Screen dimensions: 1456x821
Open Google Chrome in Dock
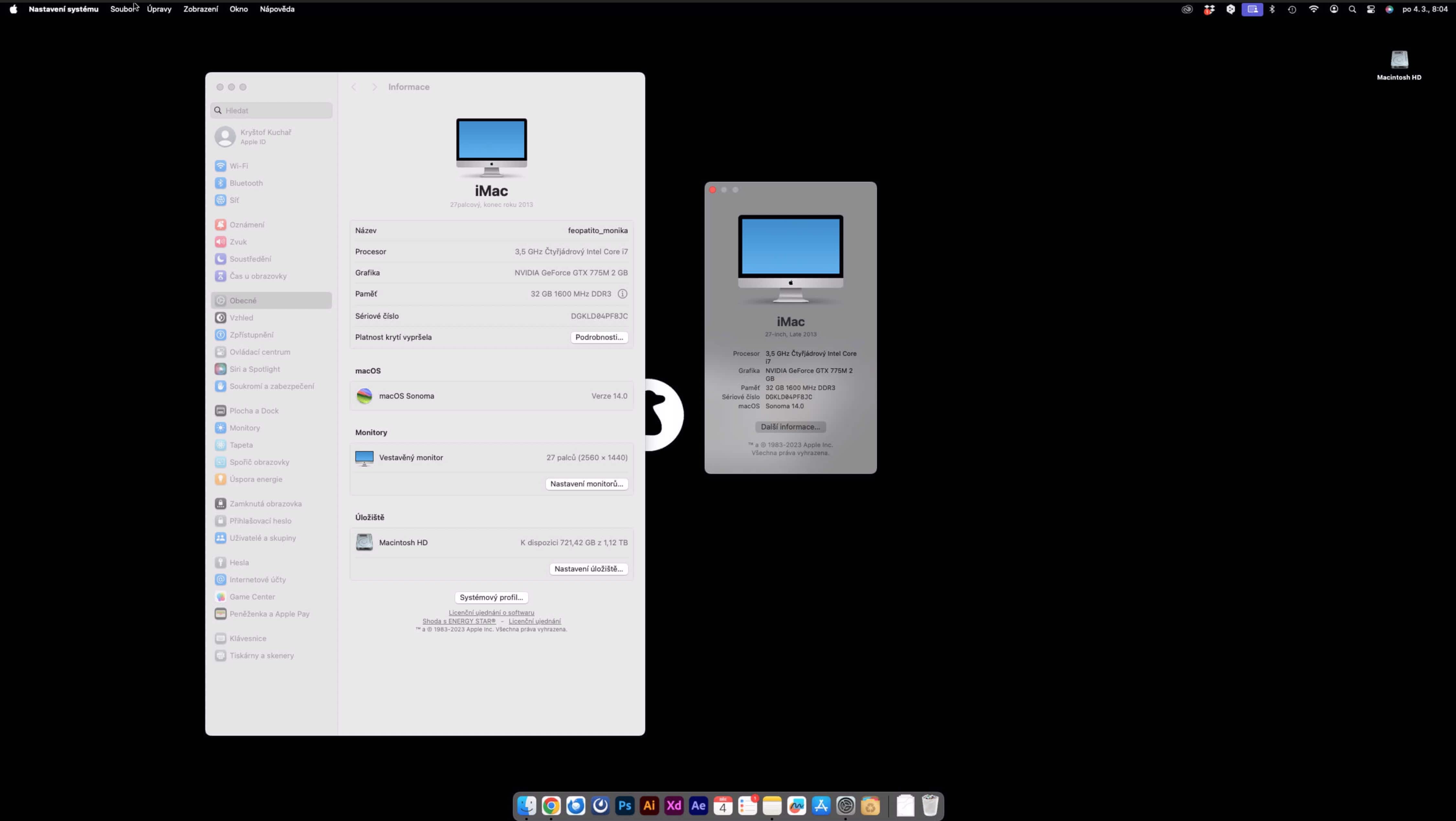(x=551, y=806)
